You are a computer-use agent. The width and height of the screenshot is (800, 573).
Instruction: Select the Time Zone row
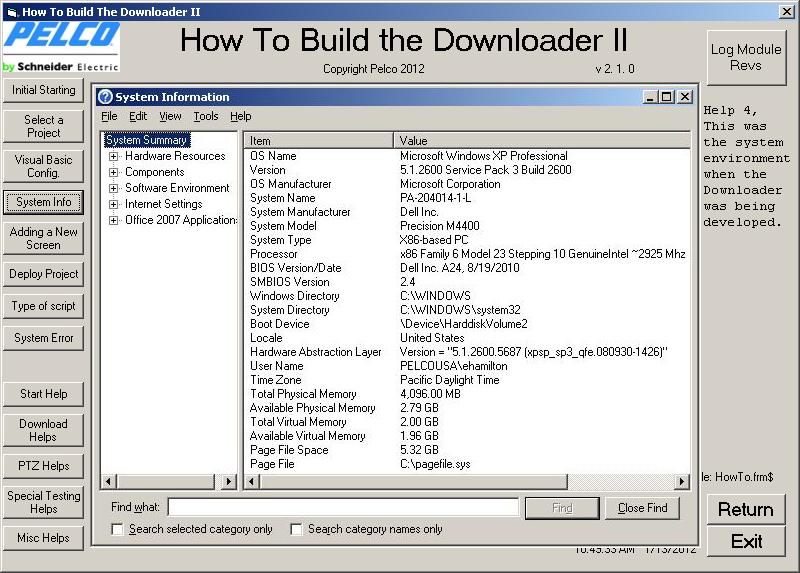pos(467,380)
